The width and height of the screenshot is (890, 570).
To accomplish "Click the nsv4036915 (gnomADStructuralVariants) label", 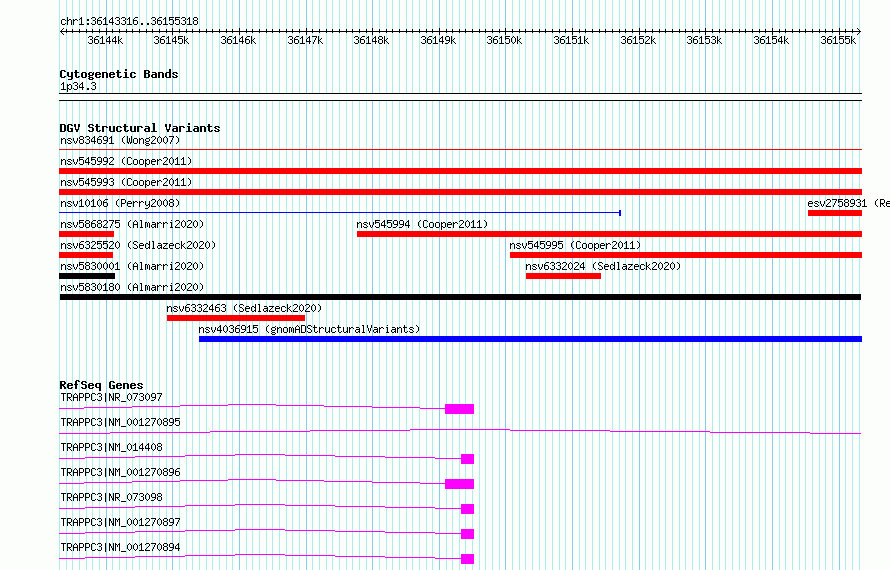I will point(309,329).
